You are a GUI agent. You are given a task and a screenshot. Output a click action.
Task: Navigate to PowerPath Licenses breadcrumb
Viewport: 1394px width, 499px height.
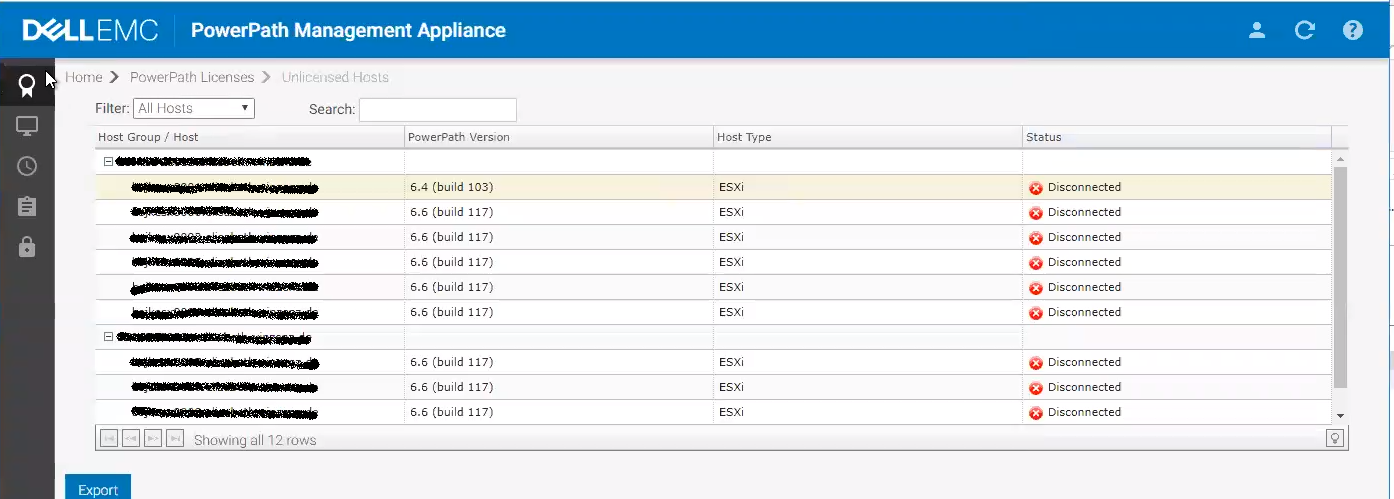point(191,77)
